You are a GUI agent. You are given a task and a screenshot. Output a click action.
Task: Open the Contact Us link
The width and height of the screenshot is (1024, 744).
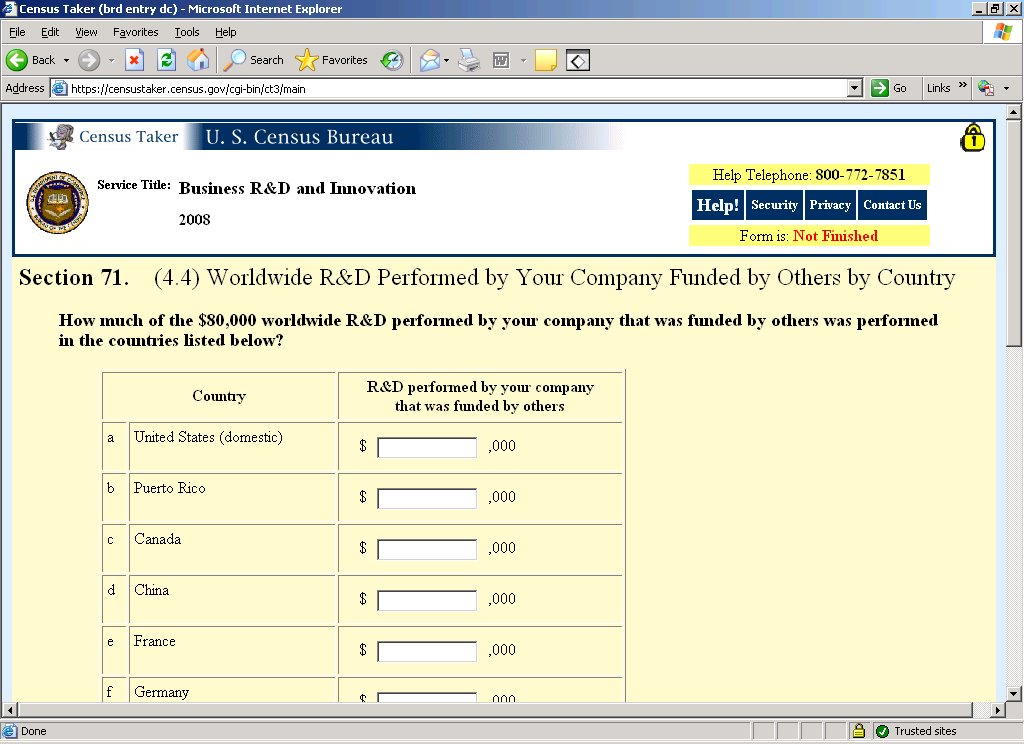pyautogui.click(x=892, y=205)
